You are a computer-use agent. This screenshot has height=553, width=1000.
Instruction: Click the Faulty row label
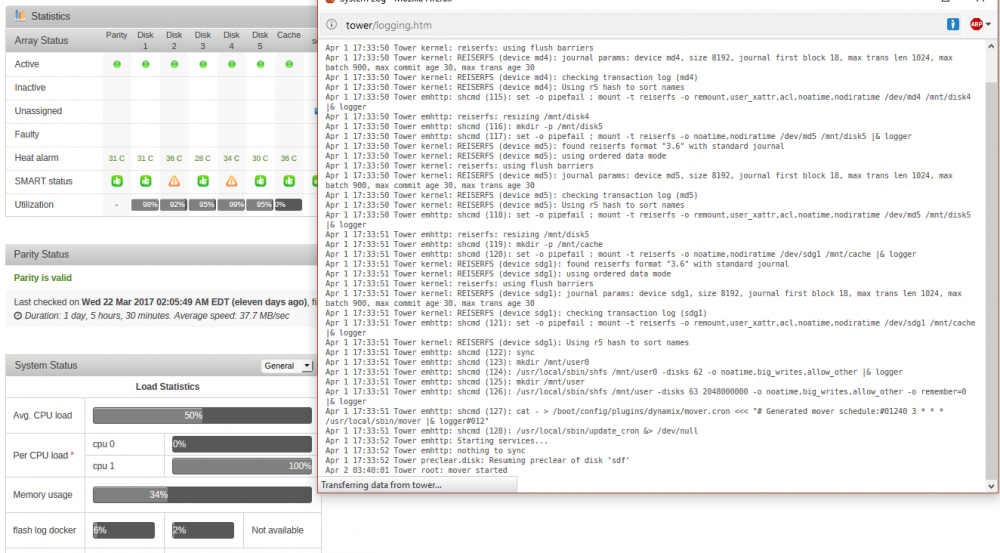27,134
